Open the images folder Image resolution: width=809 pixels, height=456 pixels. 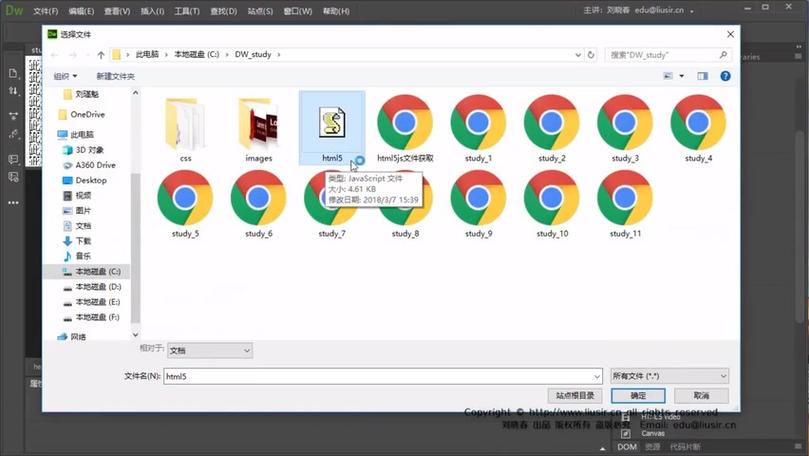pos(258,124)
